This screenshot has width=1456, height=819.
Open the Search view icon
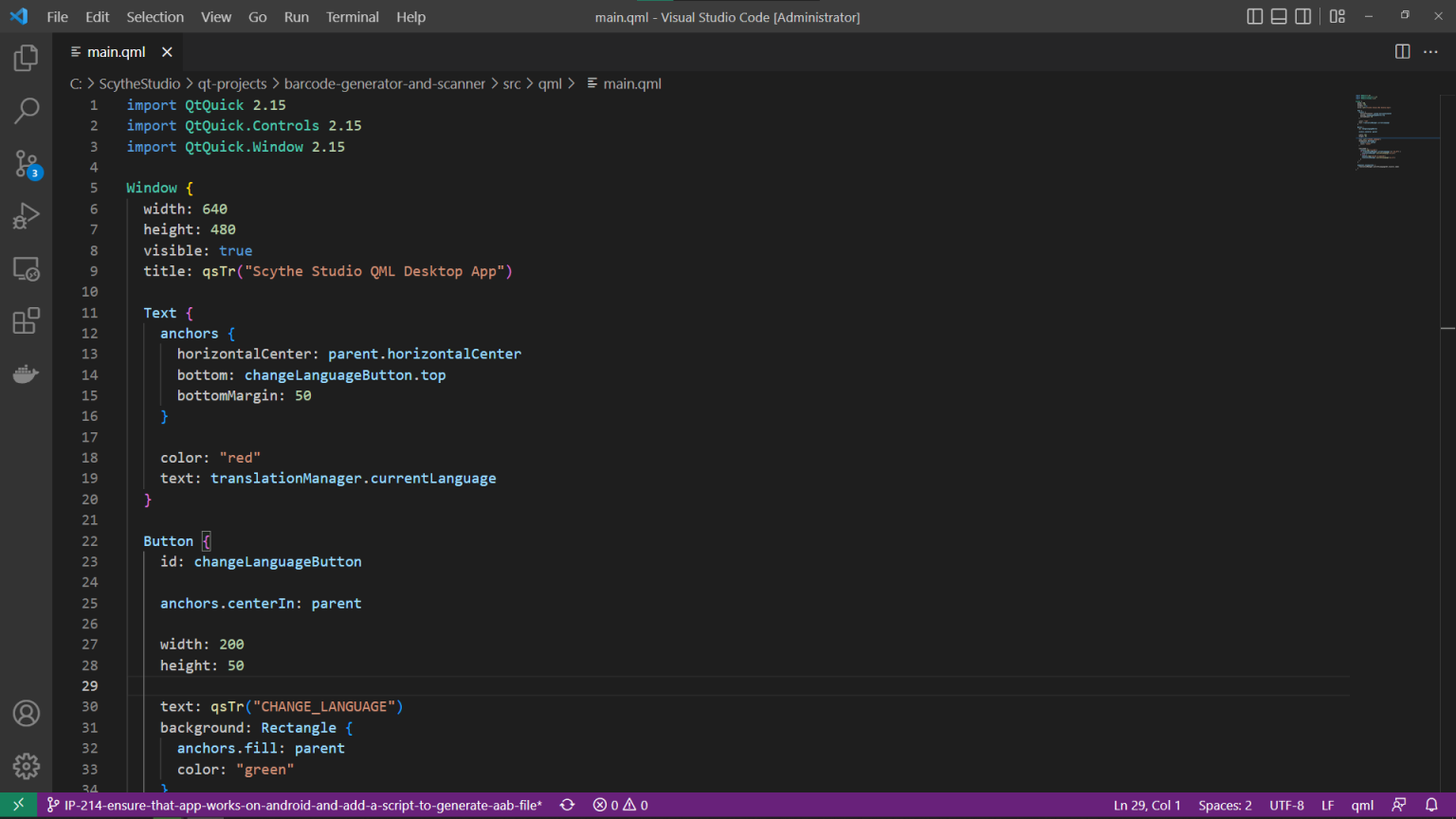pos(26,111)
